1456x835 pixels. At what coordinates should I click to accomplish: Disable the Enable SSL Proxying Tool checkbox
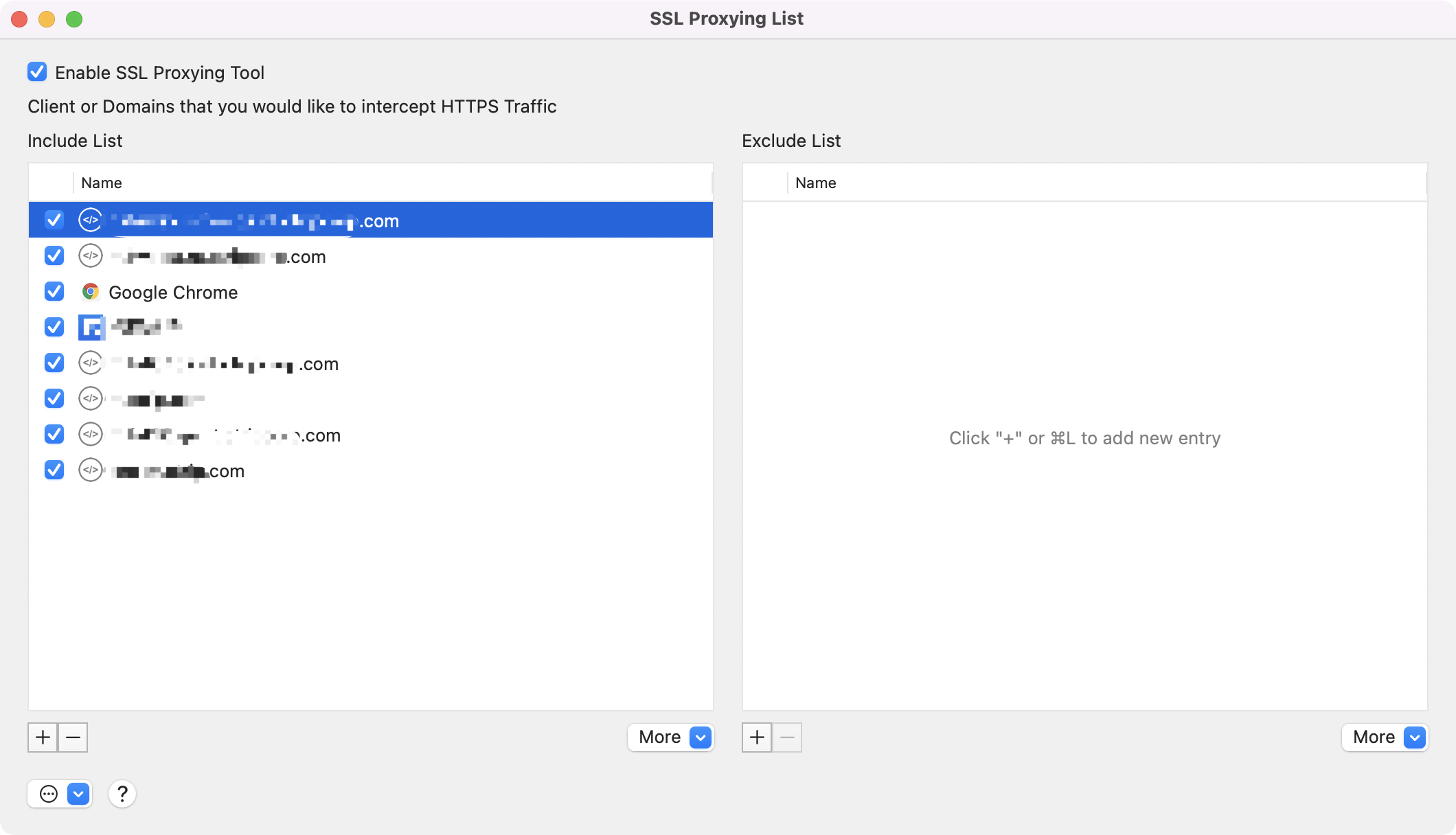click(37, 72)
